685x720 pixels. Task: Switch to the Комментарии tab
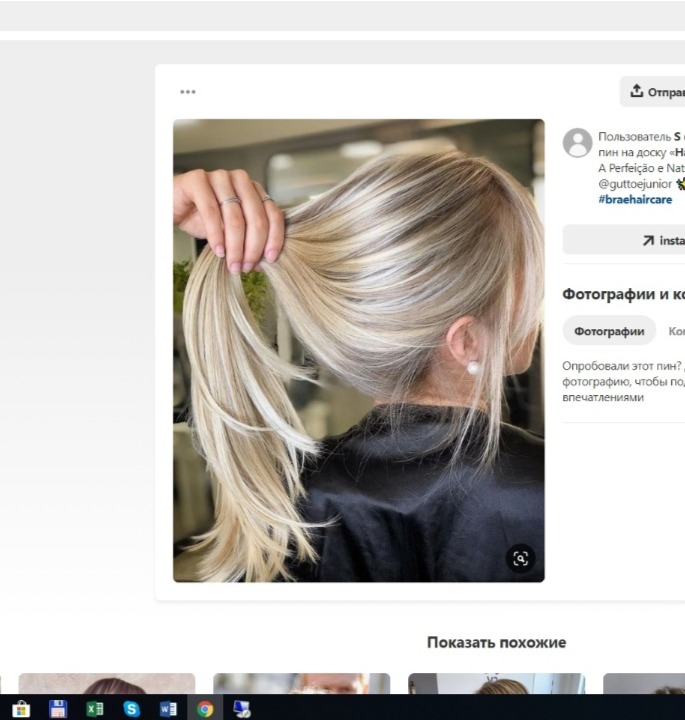point(676,331)
